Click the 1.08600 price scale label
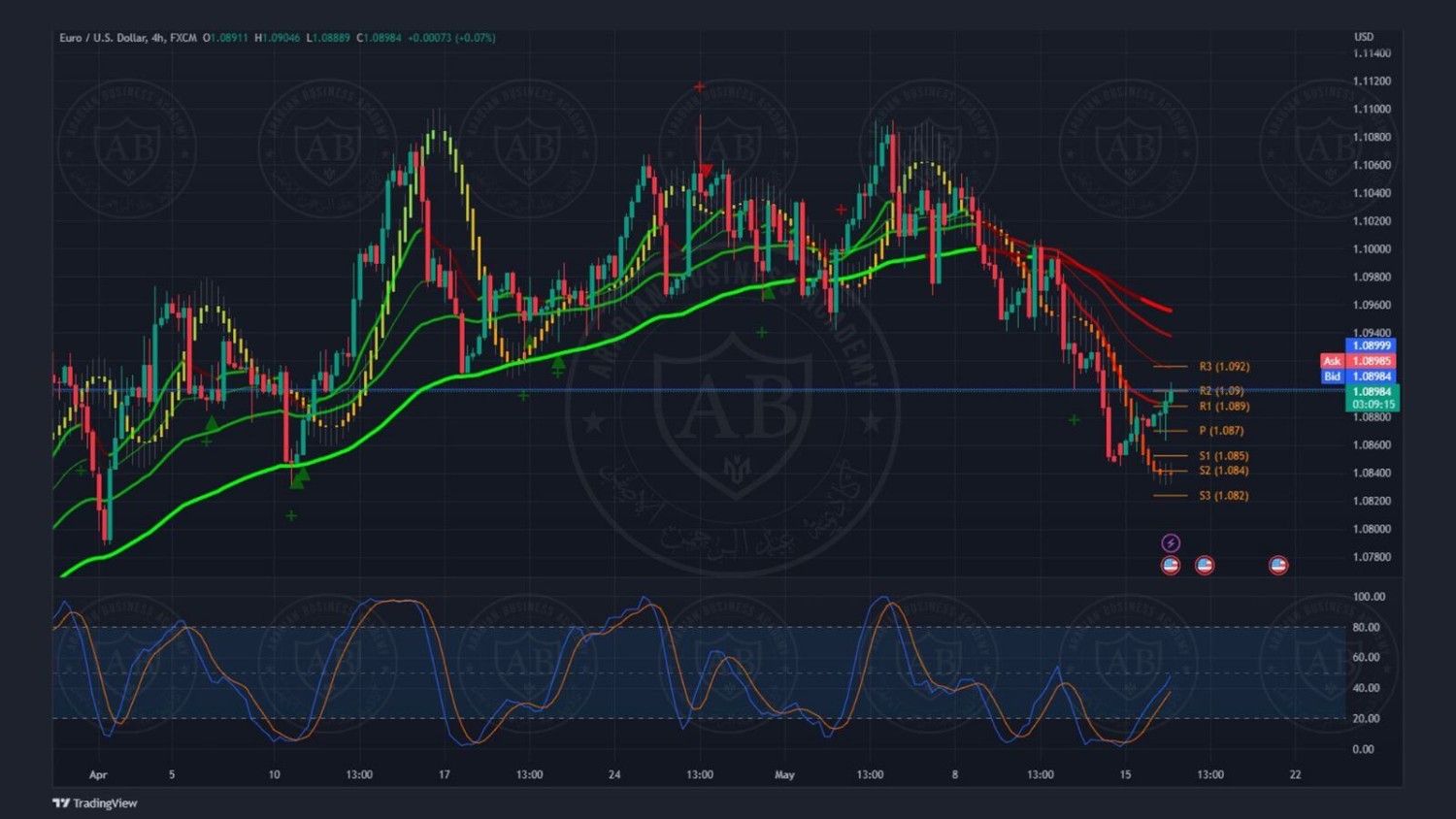 coord(1372,445)
